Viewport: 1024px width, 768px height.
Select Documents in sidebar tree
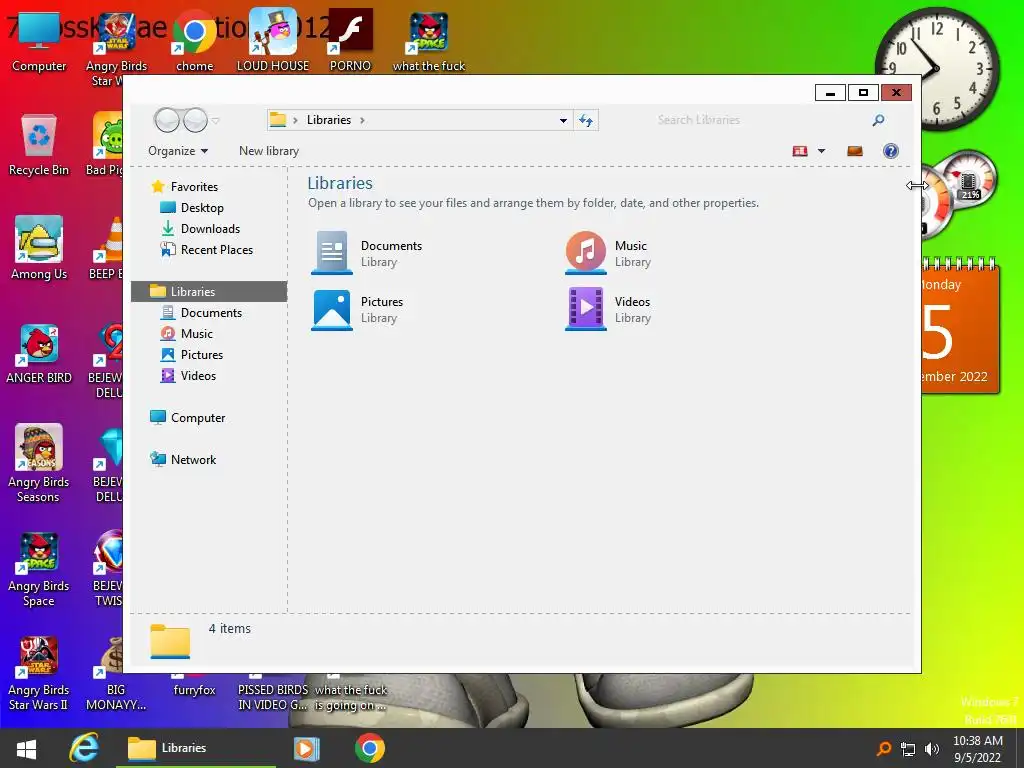(x=201, y=313)
